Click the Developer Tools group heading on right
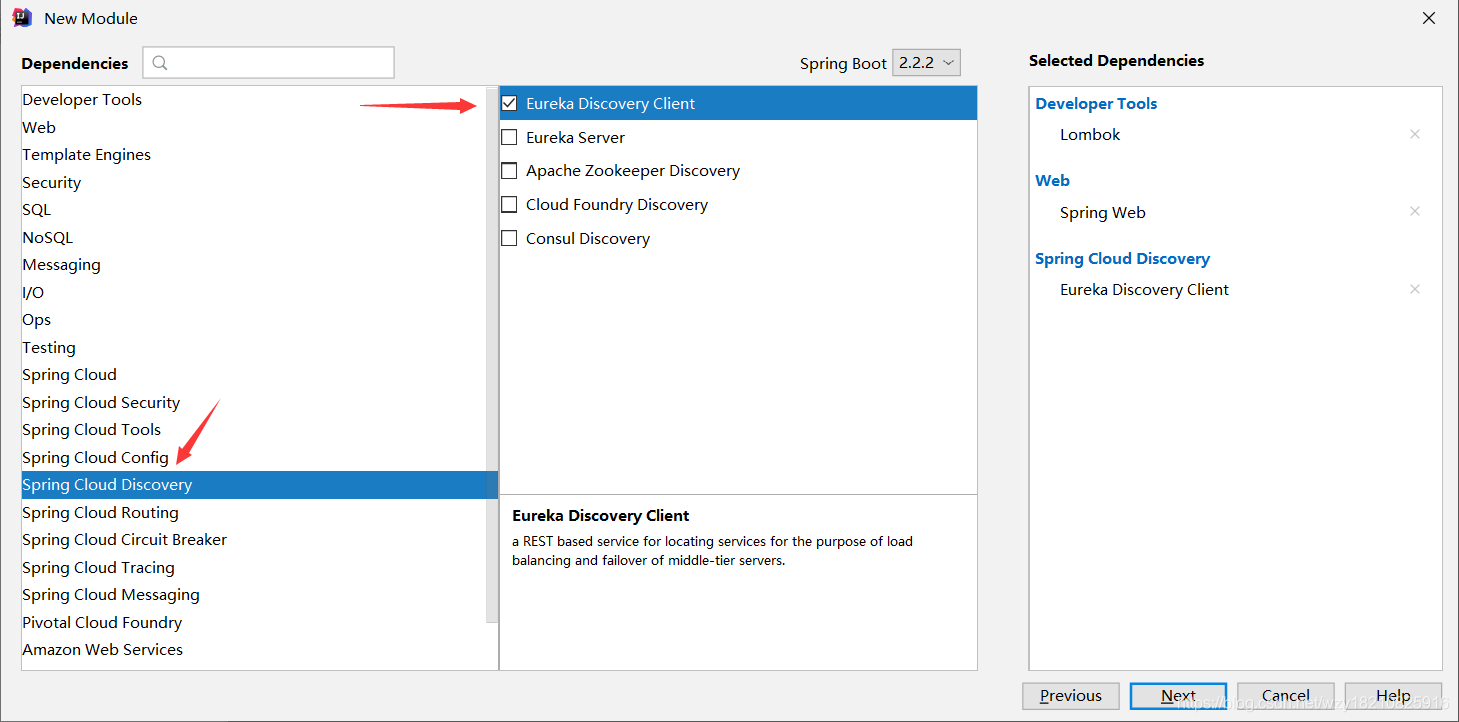Viewport: 1459px width, 722px height. click(x=1096, y=103)
